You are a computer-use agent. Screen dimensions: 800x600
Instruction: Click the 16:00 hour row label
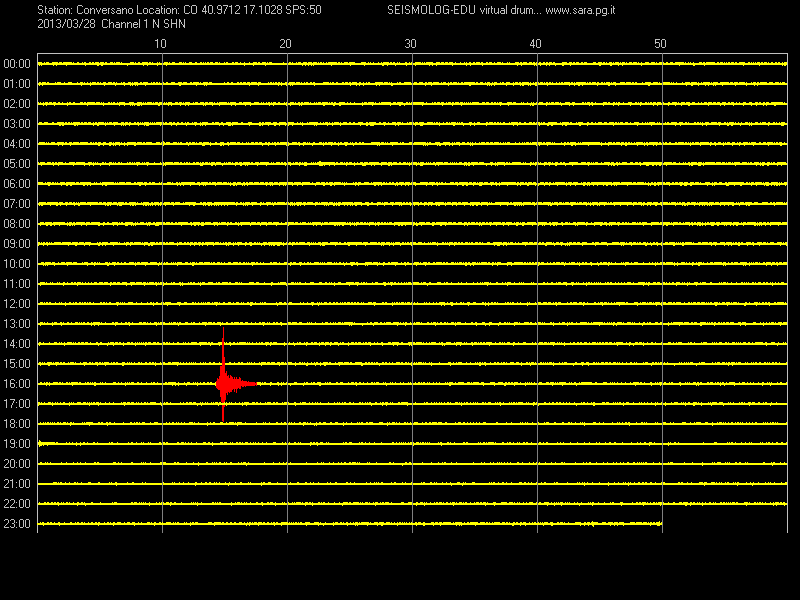tap(17, 384)
